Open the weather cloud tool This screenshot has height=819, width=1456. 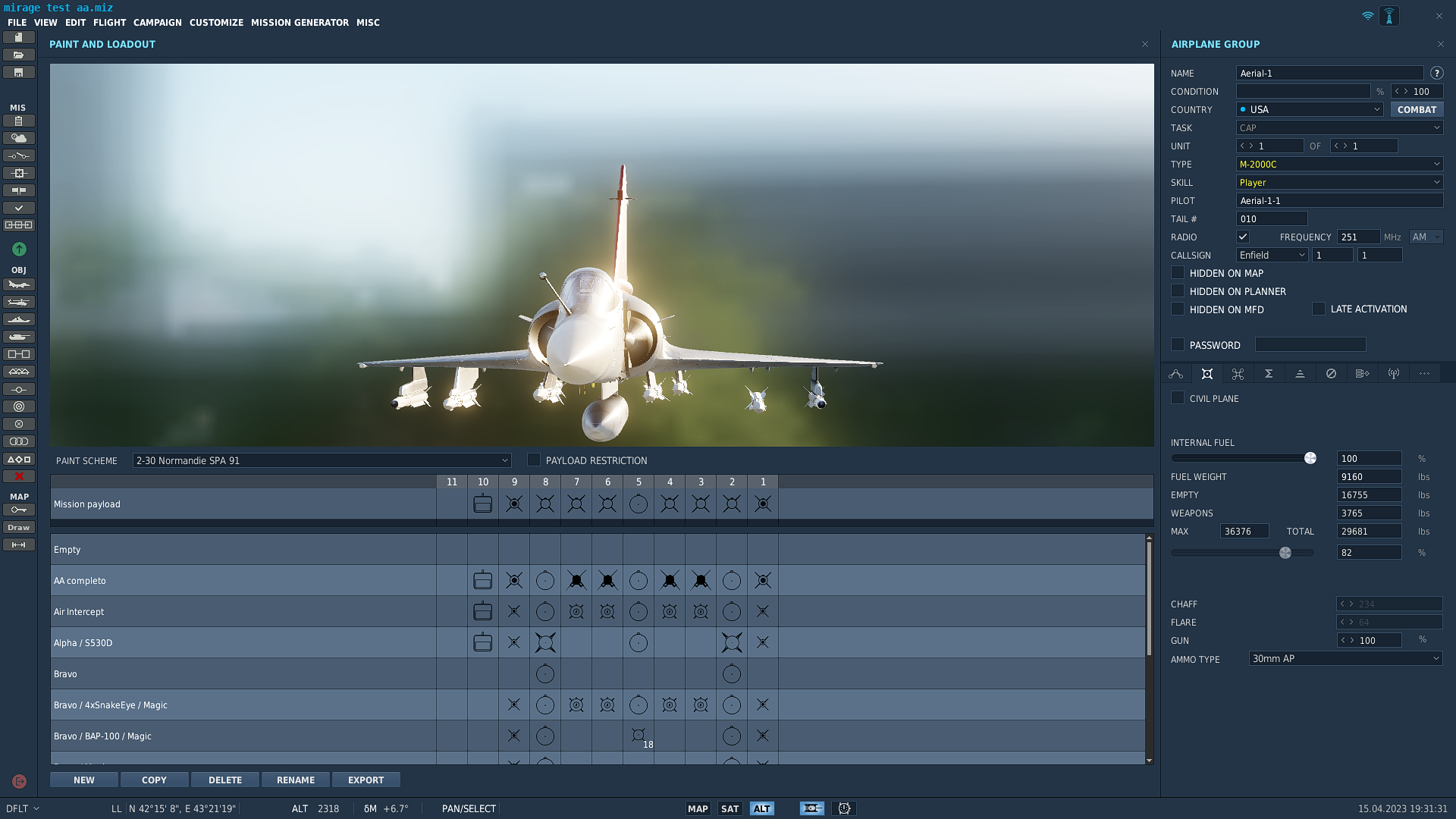(19, 138)
